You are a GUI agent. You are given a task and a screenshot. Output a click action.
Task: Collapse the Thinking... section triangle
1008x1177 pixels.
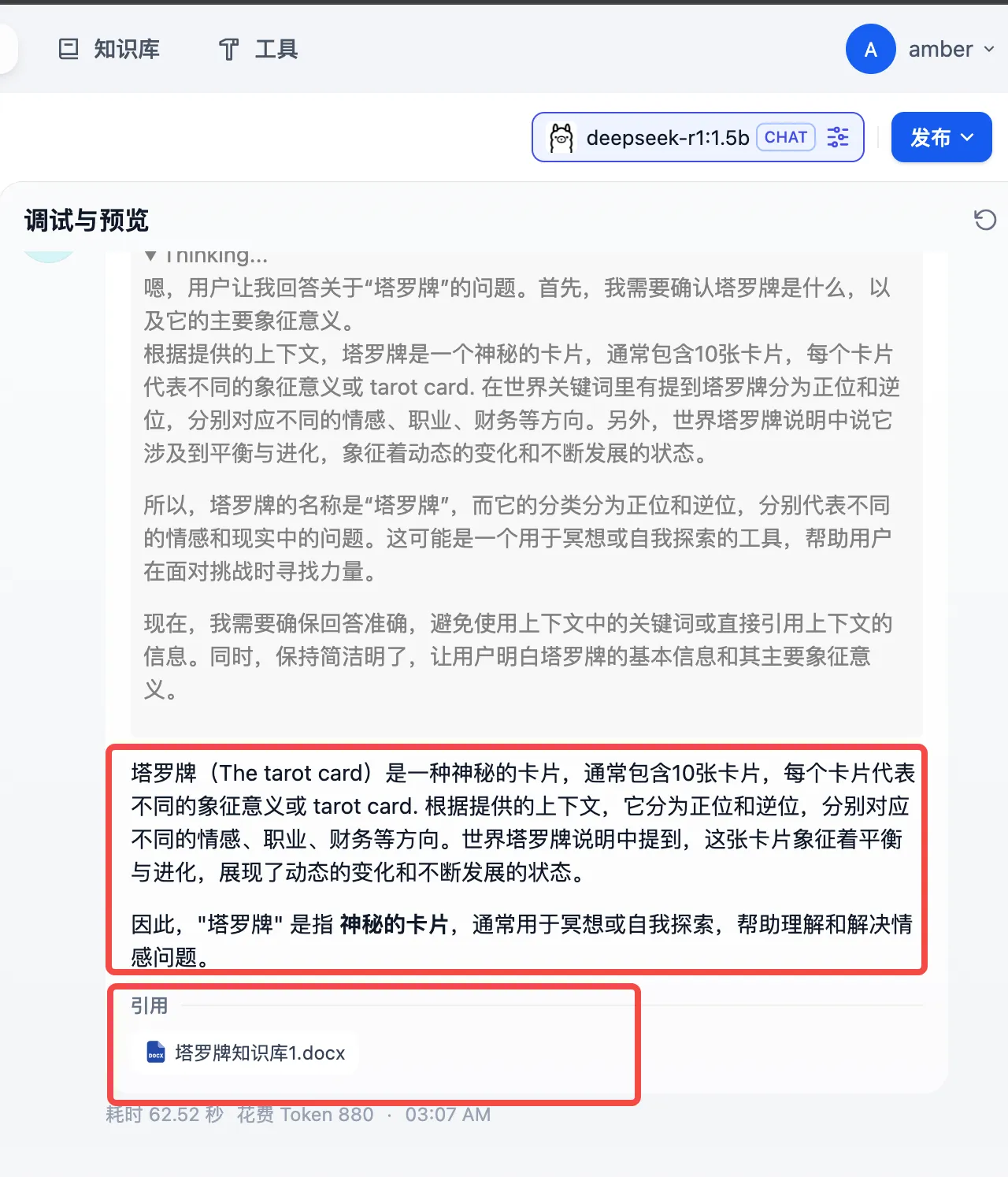pos(150,256)
